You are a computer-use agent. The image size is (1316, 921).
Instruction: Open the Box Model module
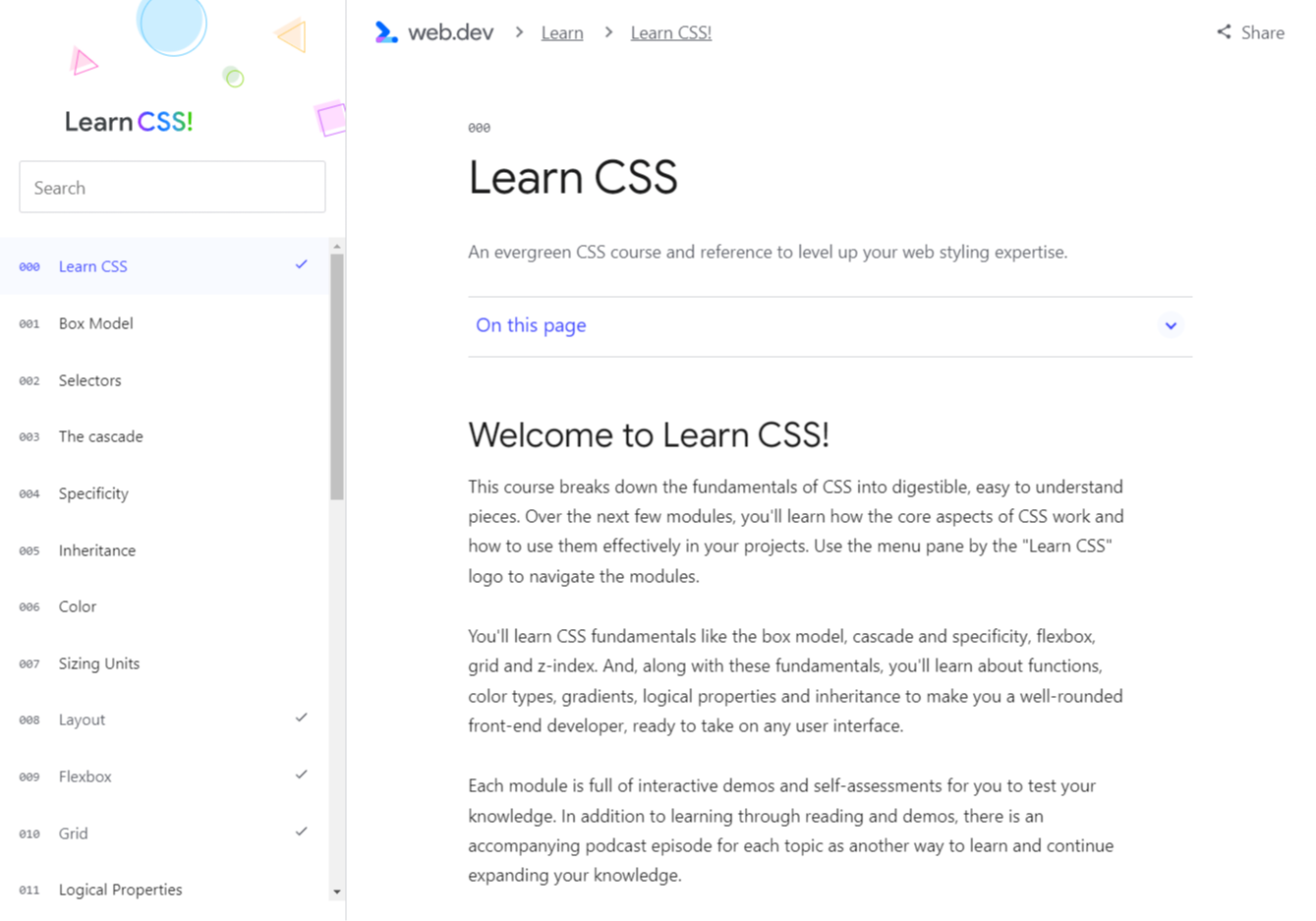click(95, 322)
